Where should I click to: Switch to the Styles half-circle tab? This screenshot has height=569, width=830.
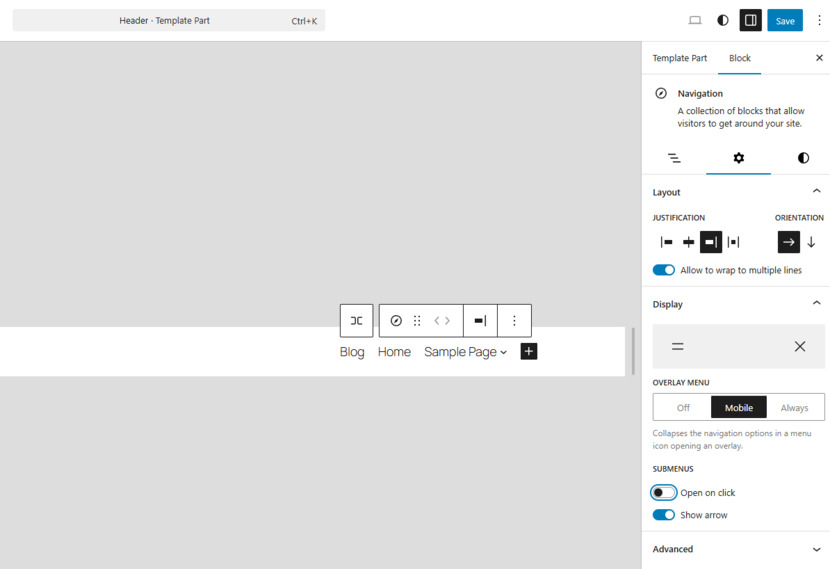click(x=803, y=158)
